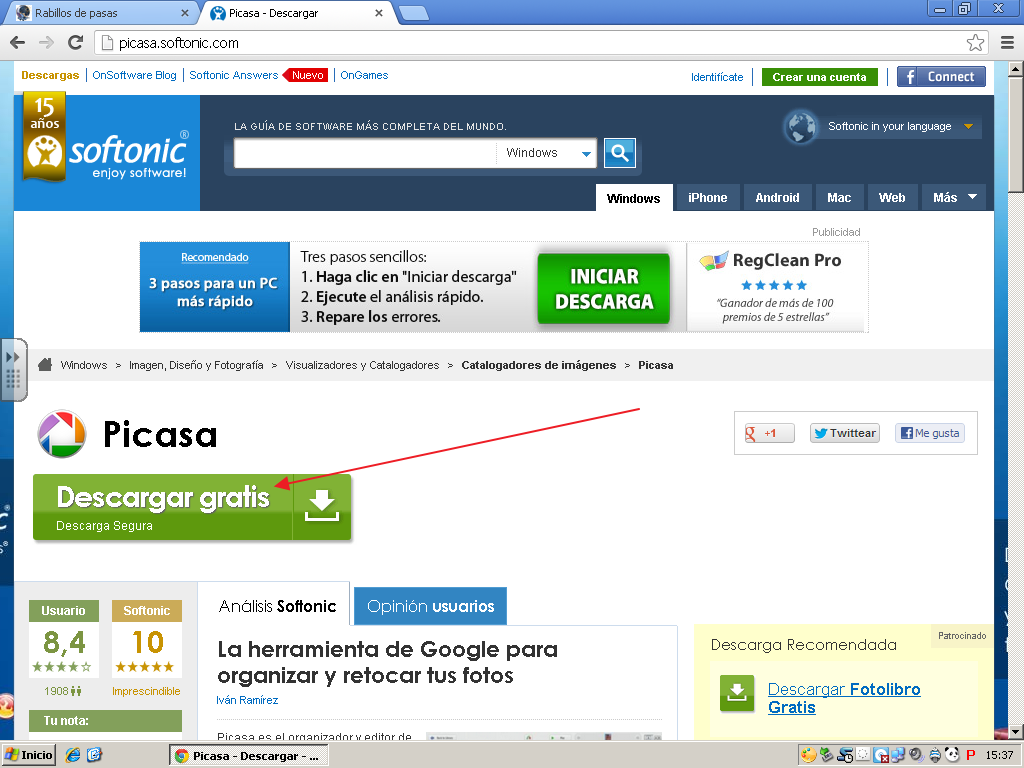The height and width of the screenshot is (768, 1024).
Task: Click the Recomendado ad link
Action: click(x=214, y=257)
